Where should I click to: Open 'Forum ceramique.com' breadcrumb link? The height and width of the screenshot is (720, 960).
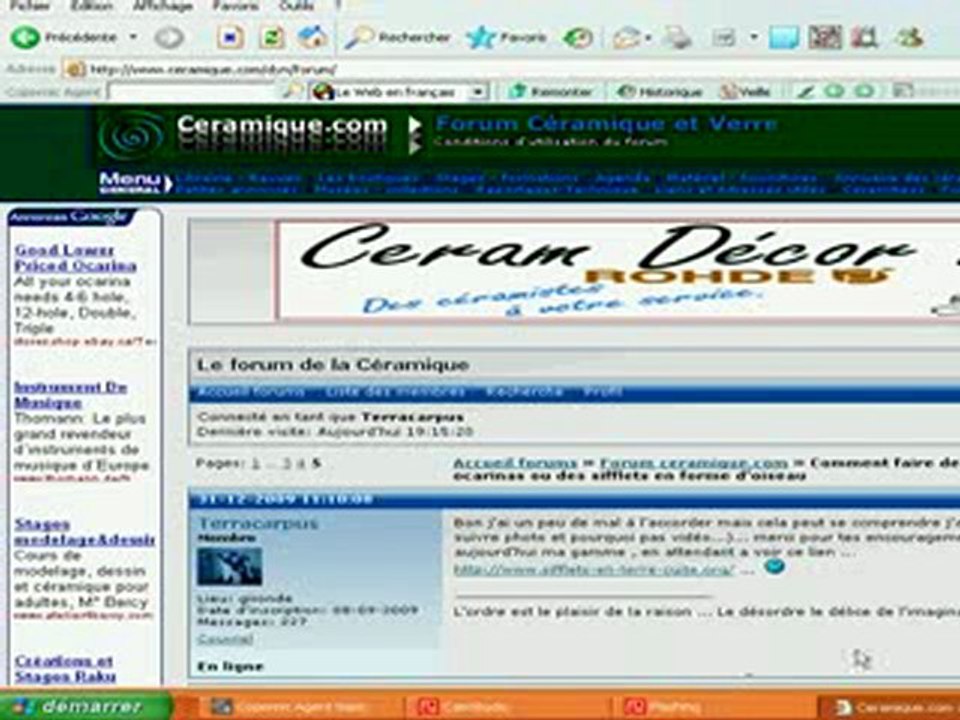694,463
